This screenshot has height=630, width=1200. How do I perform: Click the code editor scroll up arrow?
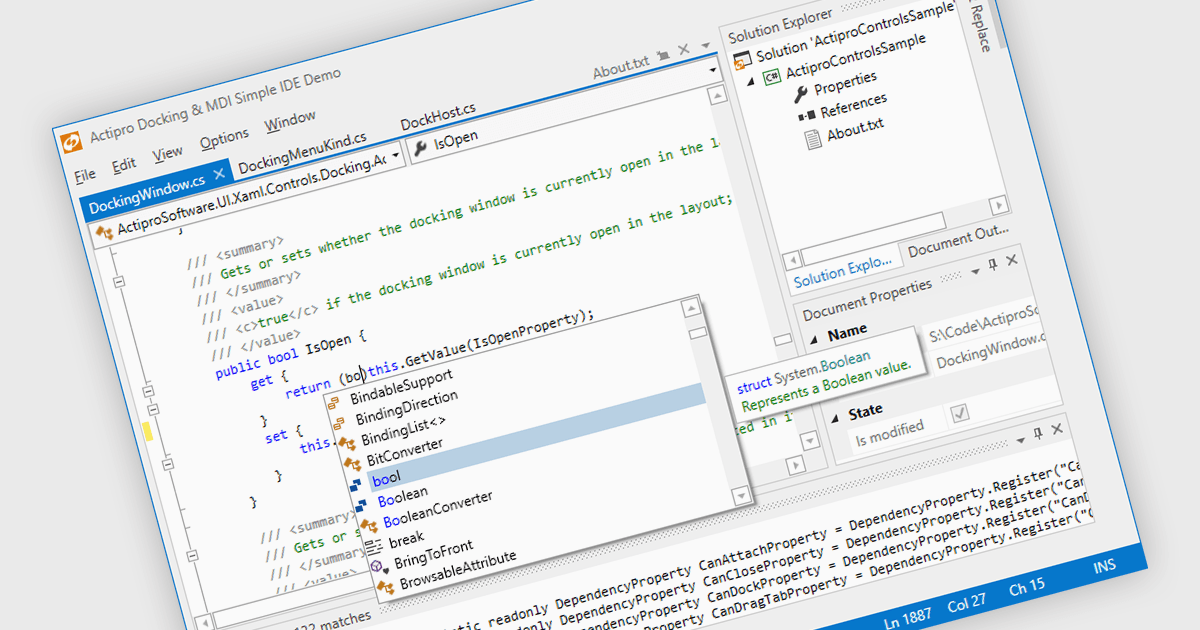point(717,96)
